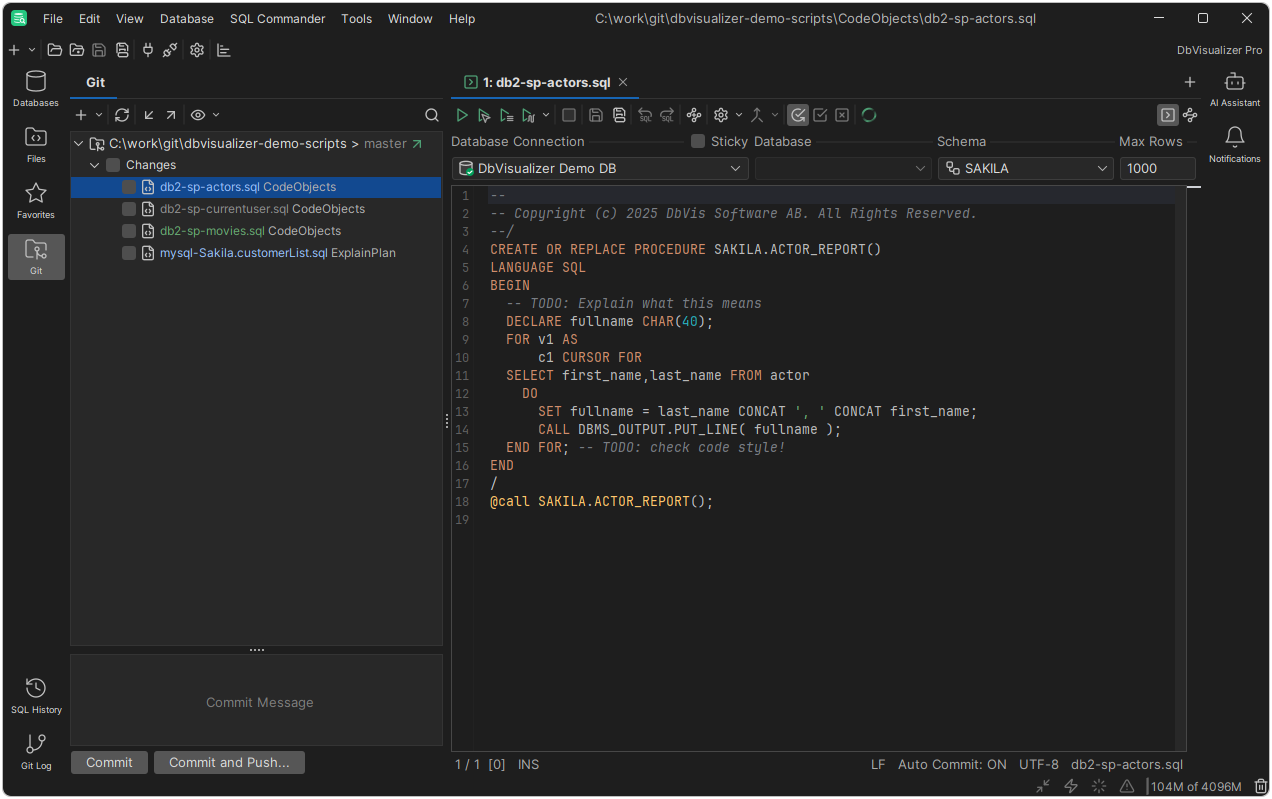Click the lightning bolt status bar icon
Image resolution: width=1272 pixels, height=799 pixels.
click(x=1071, y=786)
